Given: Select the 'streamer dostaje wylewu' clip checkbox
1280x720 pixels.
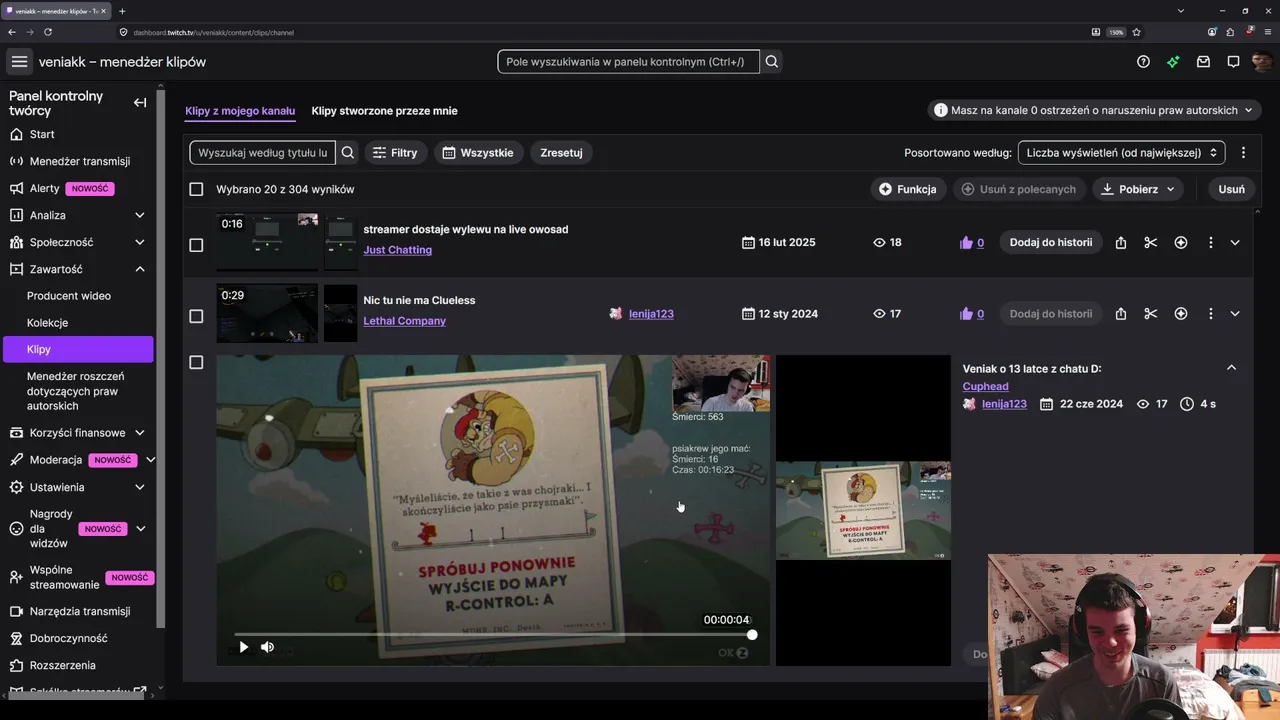Looking at the screenshot, I should tap(196, 245).
